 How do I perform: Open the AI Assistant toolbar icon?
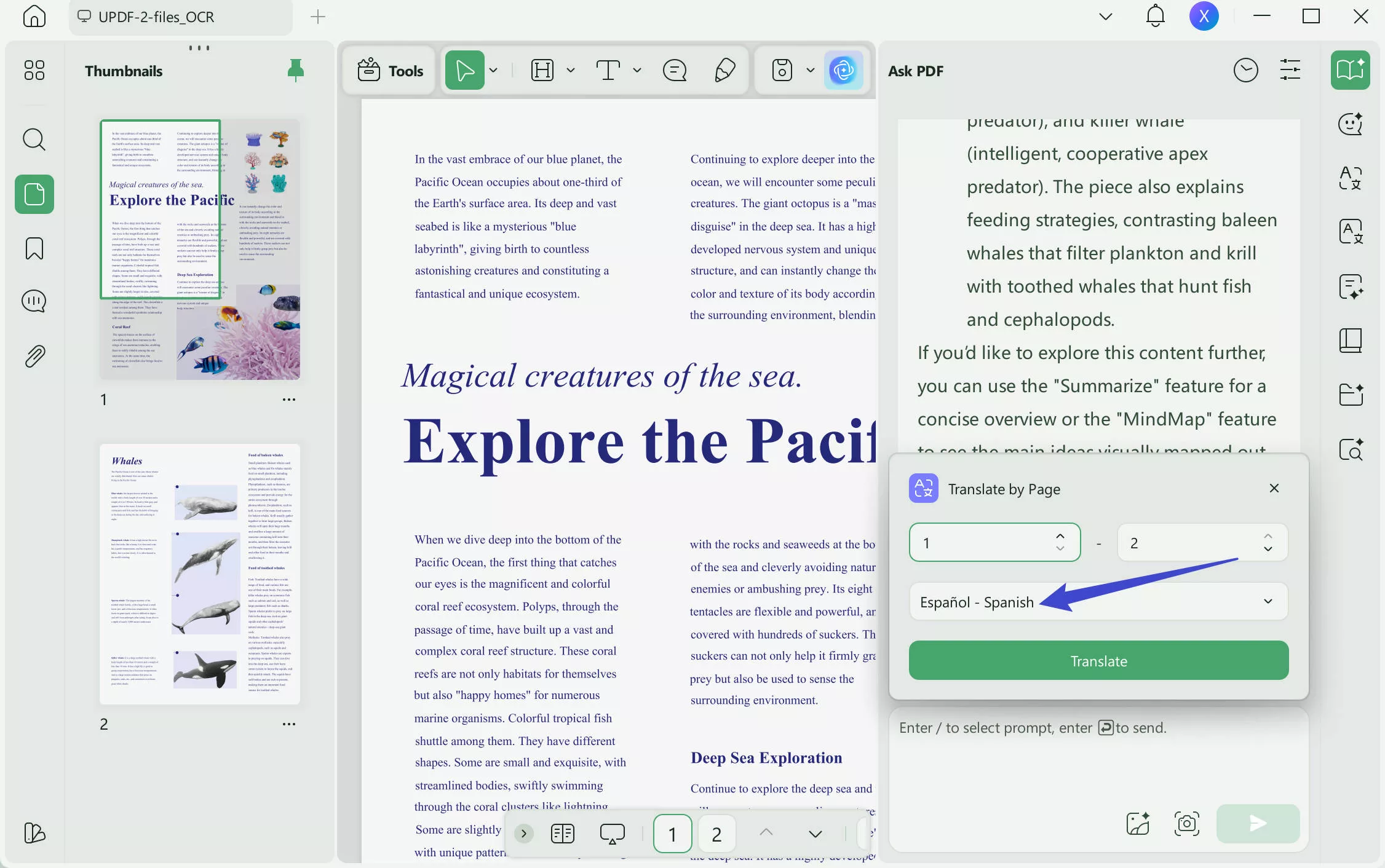click(844, 70)
